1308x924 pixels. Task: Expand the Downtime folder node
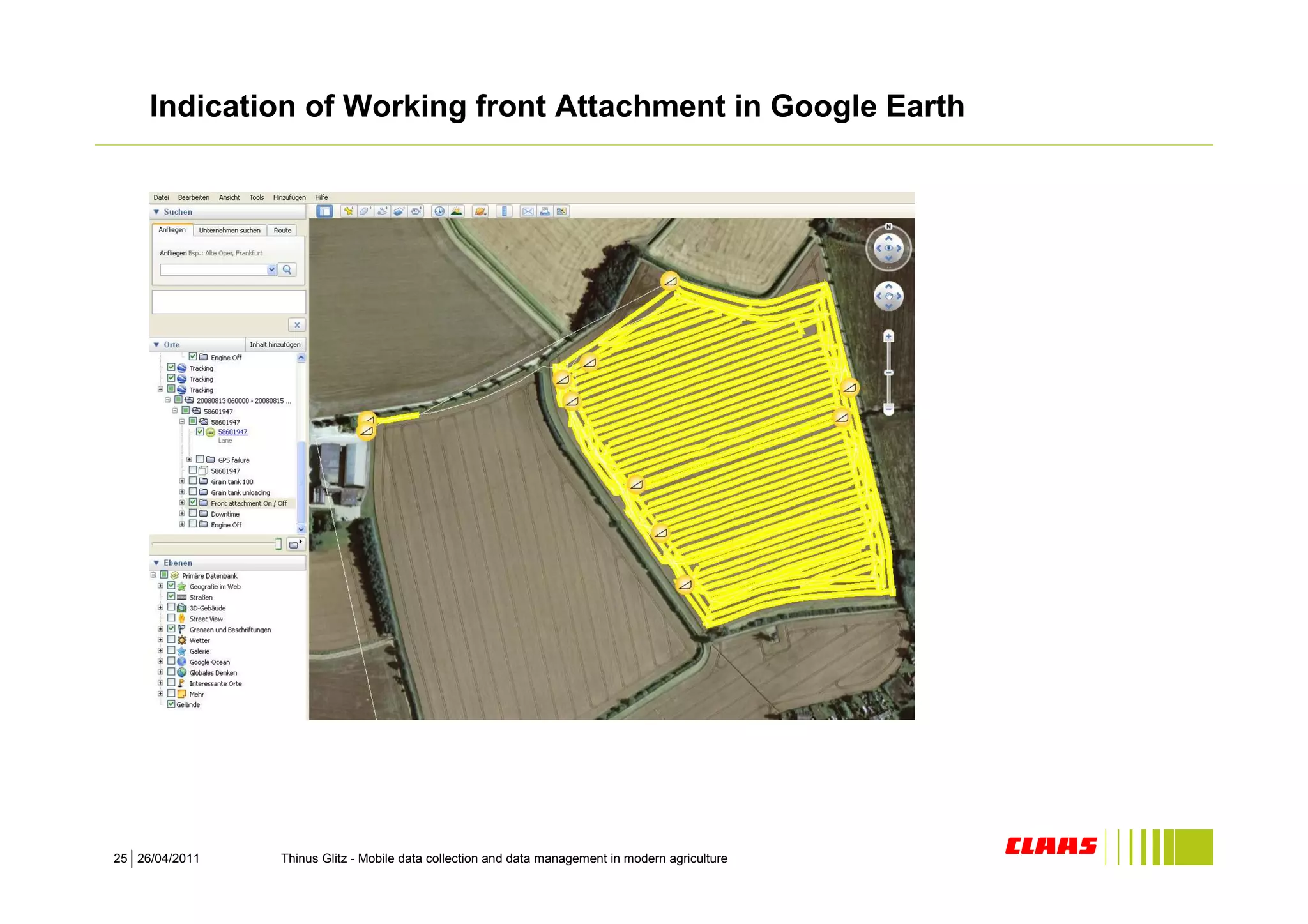[x=182, y=513]
